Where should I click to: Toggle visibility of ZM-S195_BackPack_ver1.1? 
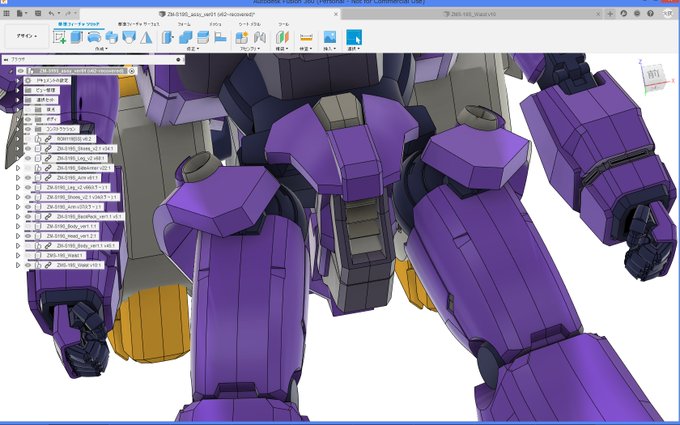[28, 216]
